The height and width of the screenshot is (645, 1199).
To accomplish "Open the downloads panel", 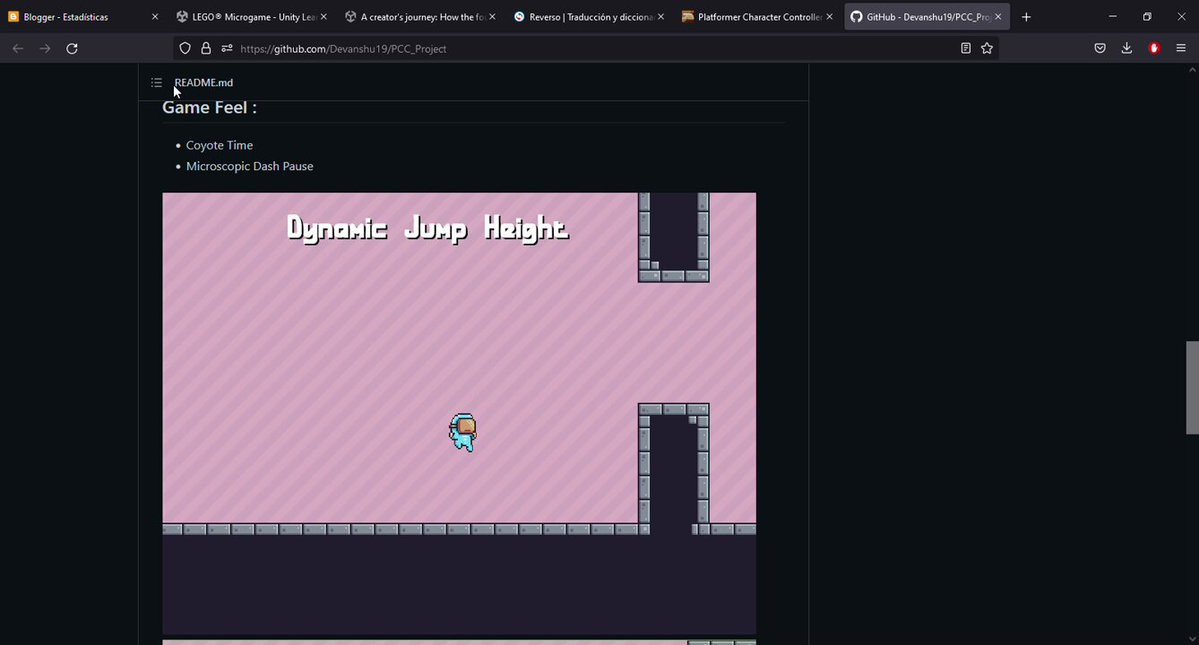I will tap(1126, 48).
